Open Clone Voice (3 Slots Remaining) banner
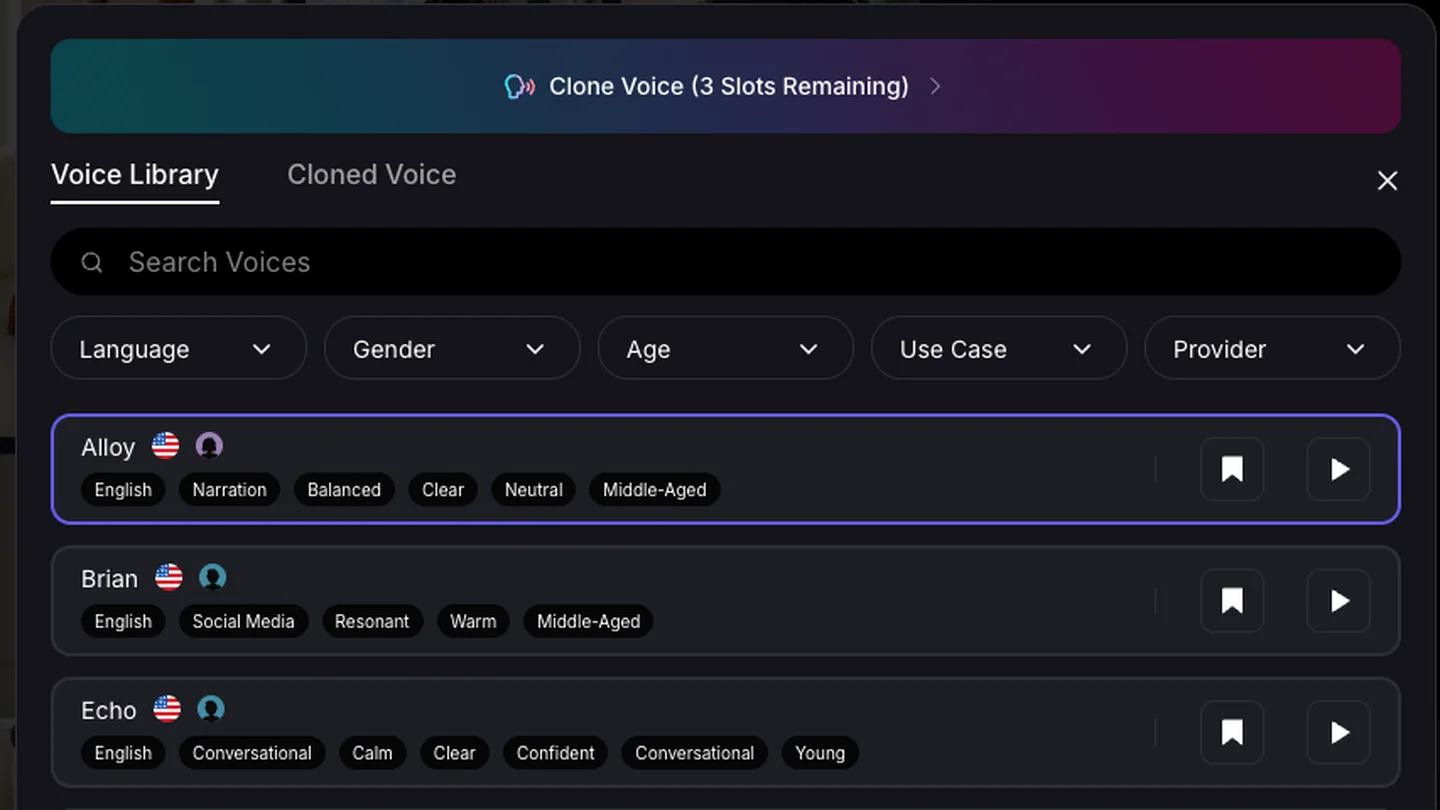This screenshot has width=1440, height=810. [725, 86]
